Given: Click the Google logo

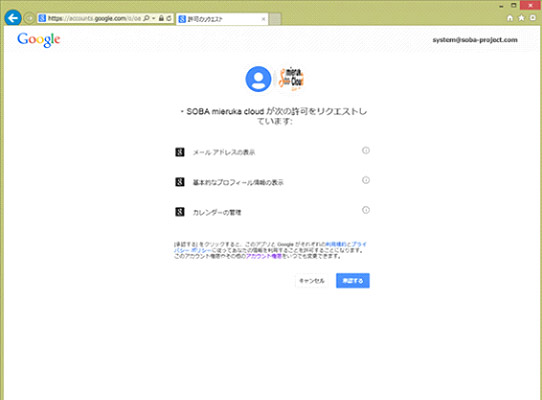Looking at the screenshot, I should click(39, 39).
